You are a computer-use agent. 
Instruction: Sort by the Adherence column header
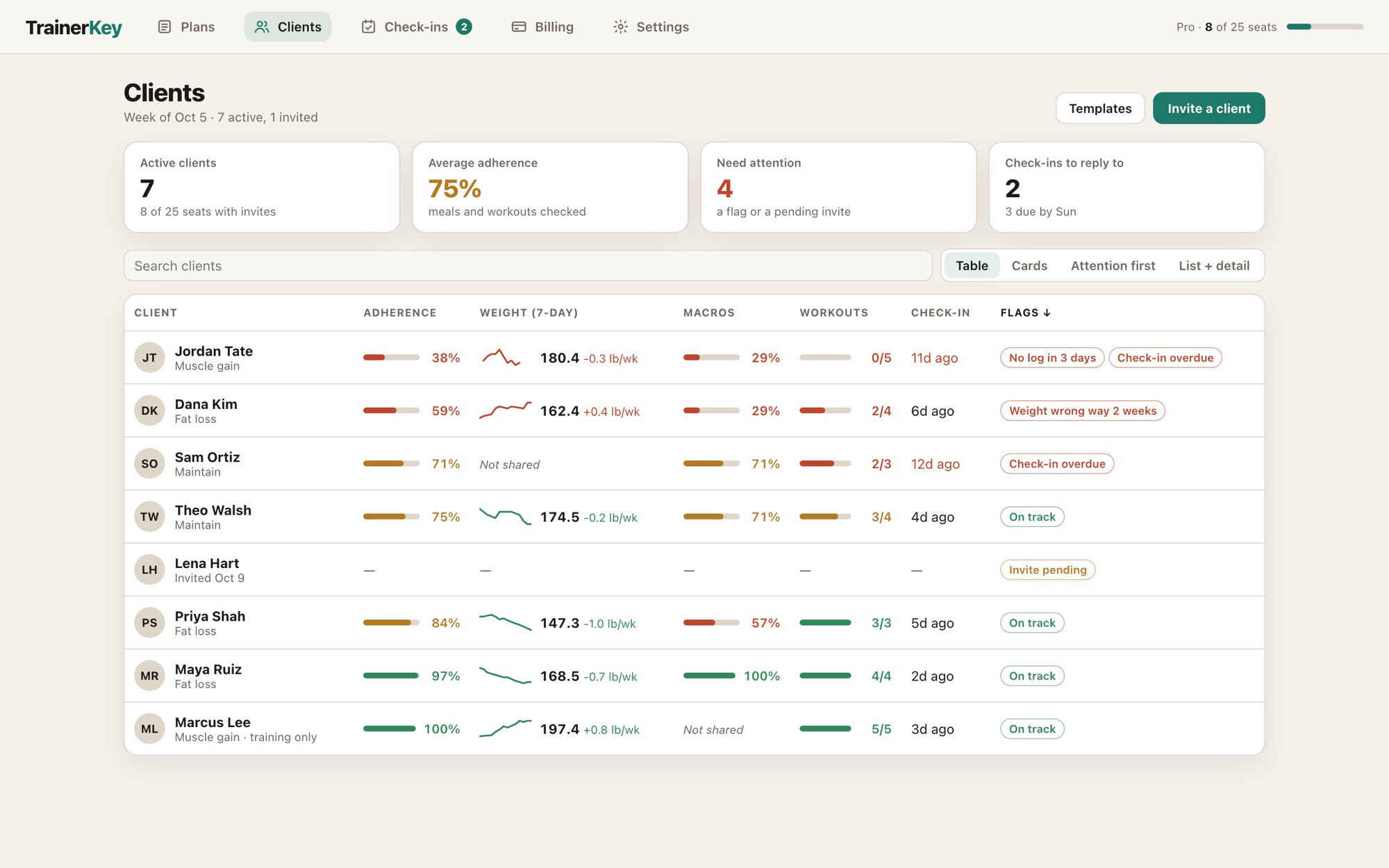[x=400, y=313]
